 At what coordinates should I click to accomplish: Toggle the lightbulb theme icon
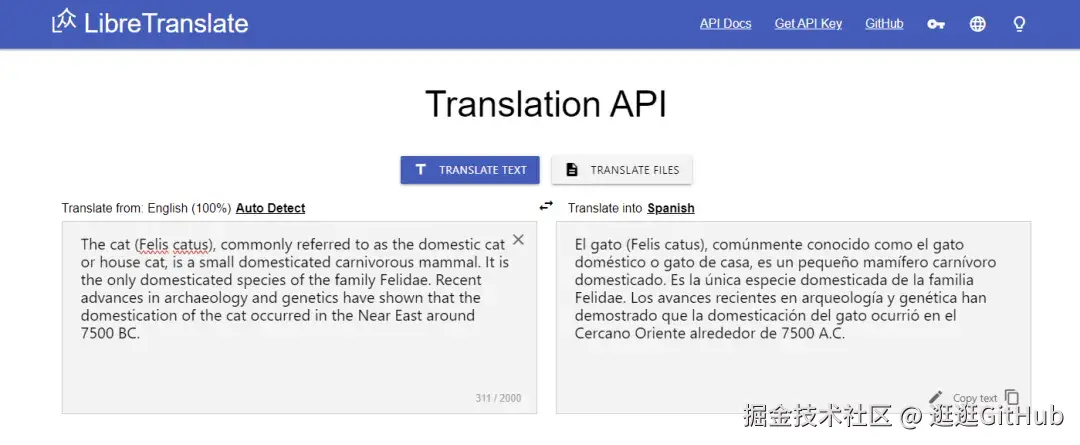pyautogui.click(x=1020, y=24)
